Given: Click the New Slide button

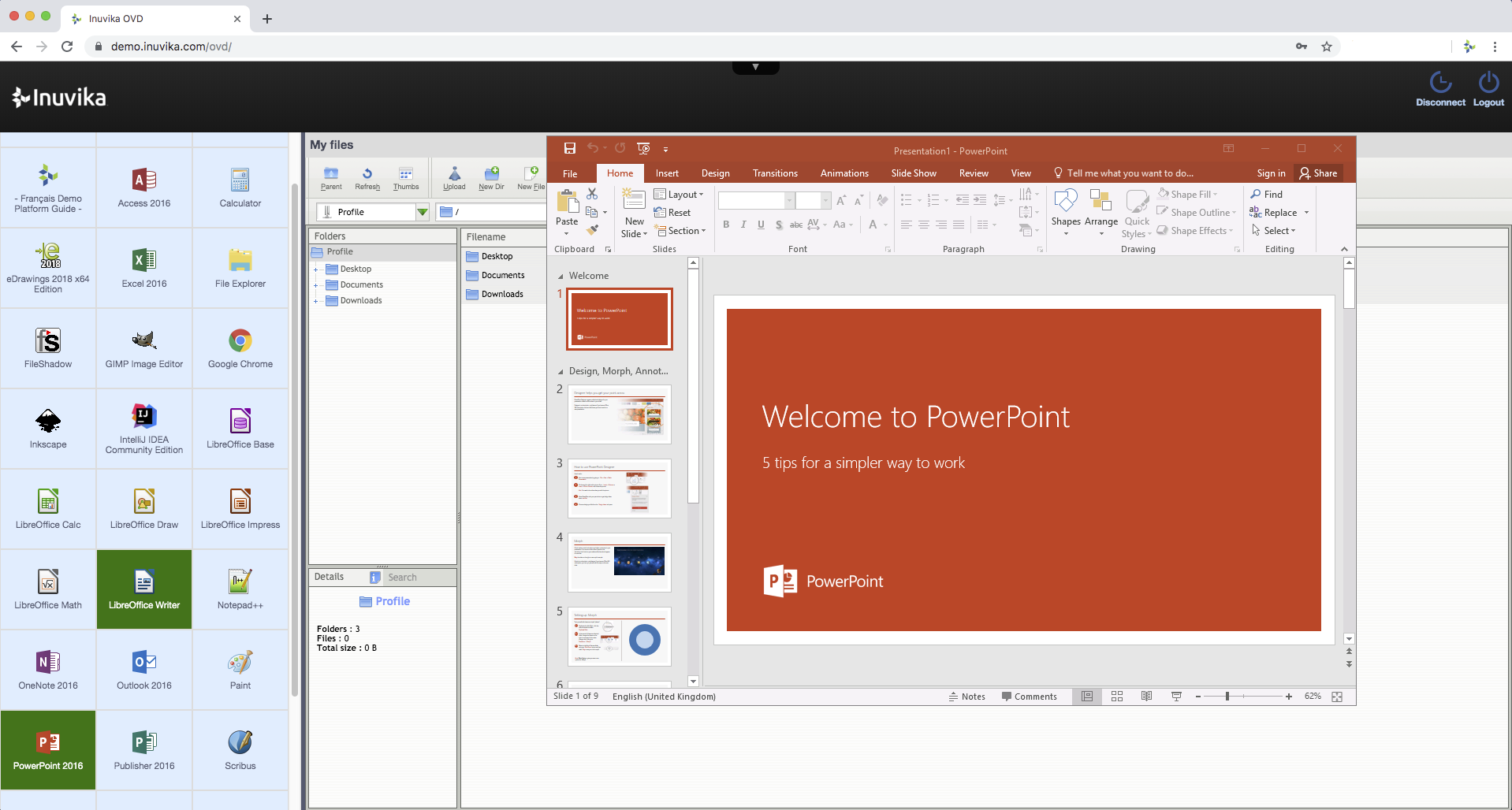Looking at the screenshot, I should (x=634, y=213).
